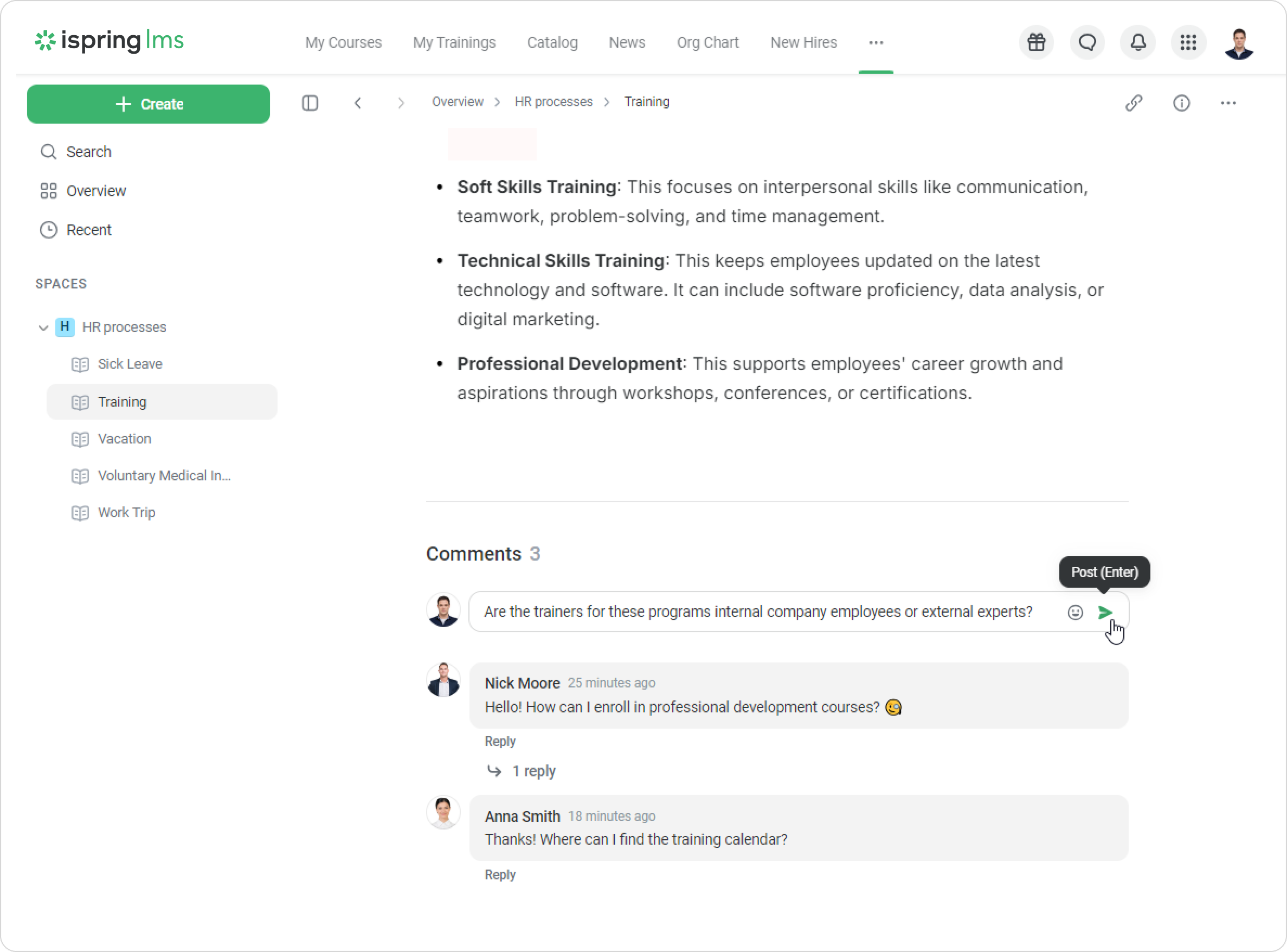1287x952 pixels.
Task: Toggle the sidebar panel visibility
Action: pos(310,103)
